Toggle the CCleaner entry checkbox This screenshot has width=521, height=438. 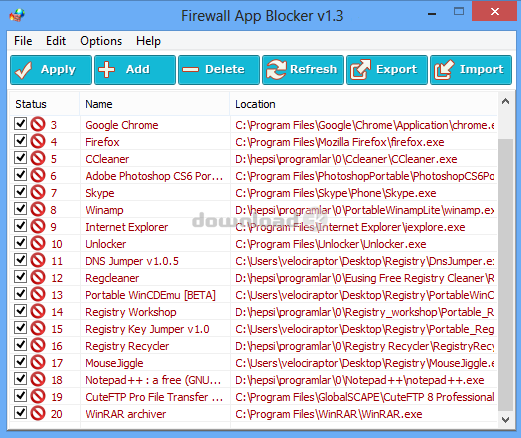click(20, 158)
